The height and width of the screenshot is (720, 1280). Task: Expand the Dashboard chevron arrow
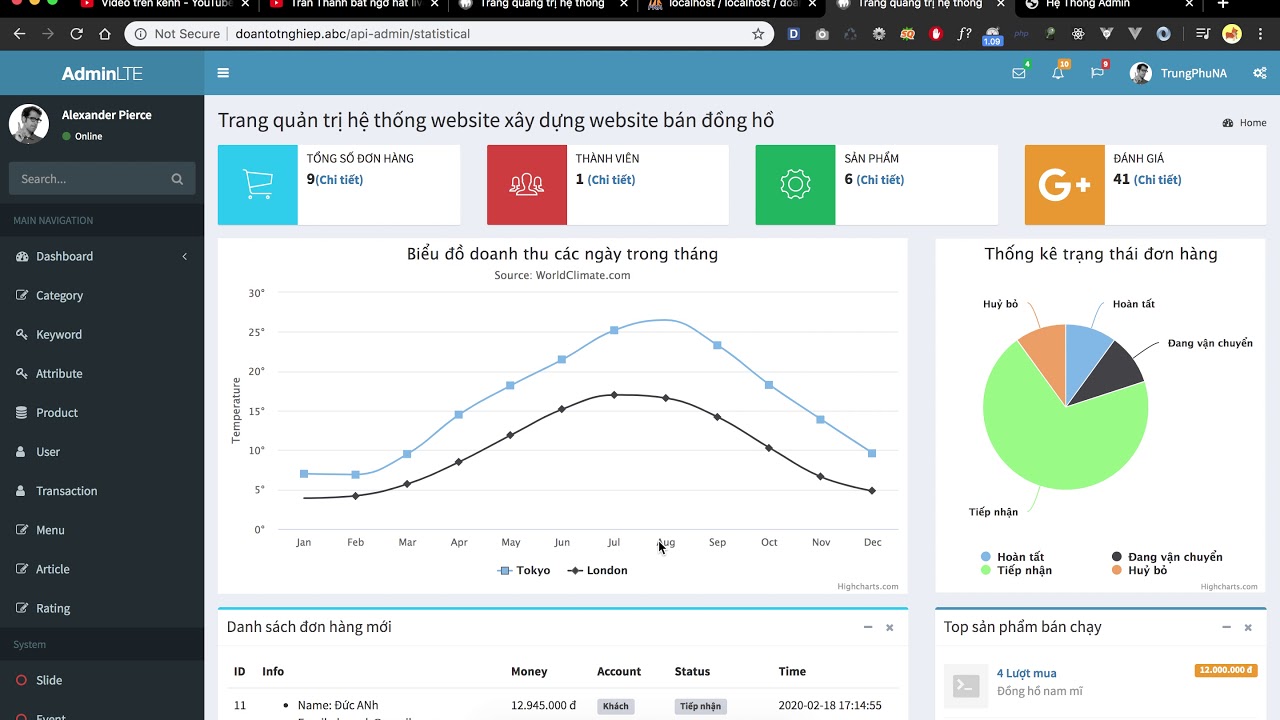(x=185, y=257)
